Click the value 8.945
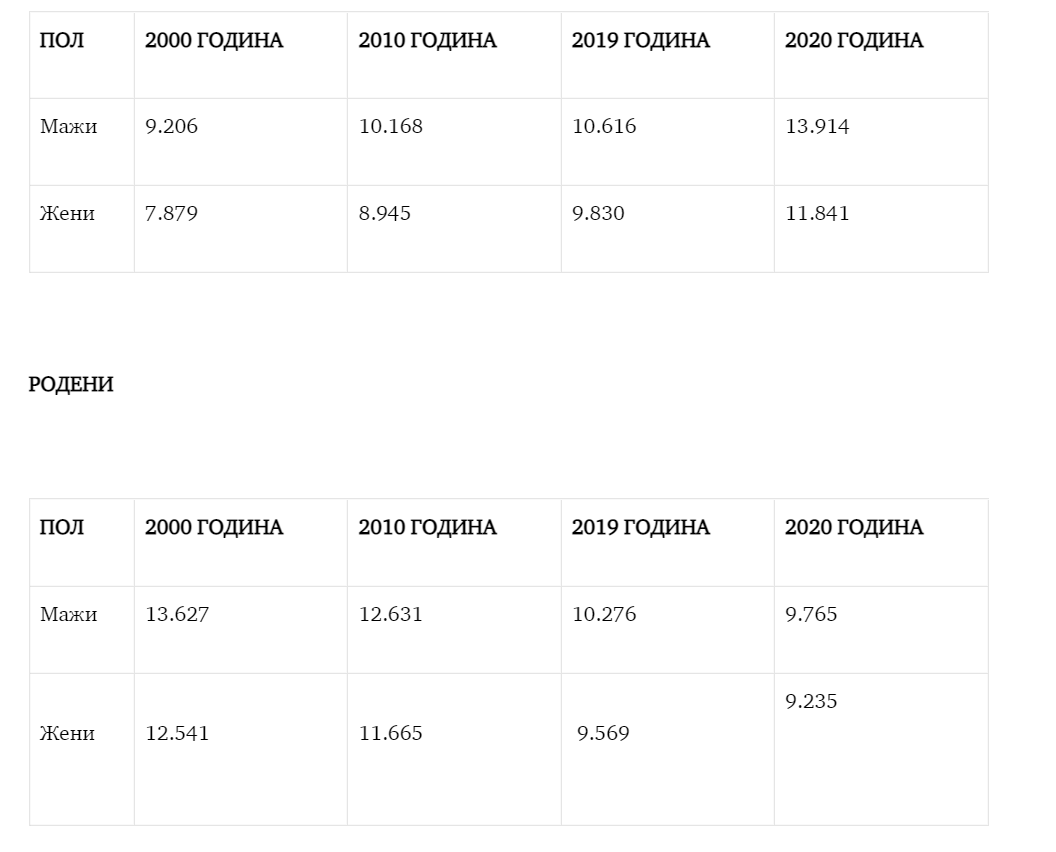Viewport: 1056px width, 852px height. coord(385,214)
